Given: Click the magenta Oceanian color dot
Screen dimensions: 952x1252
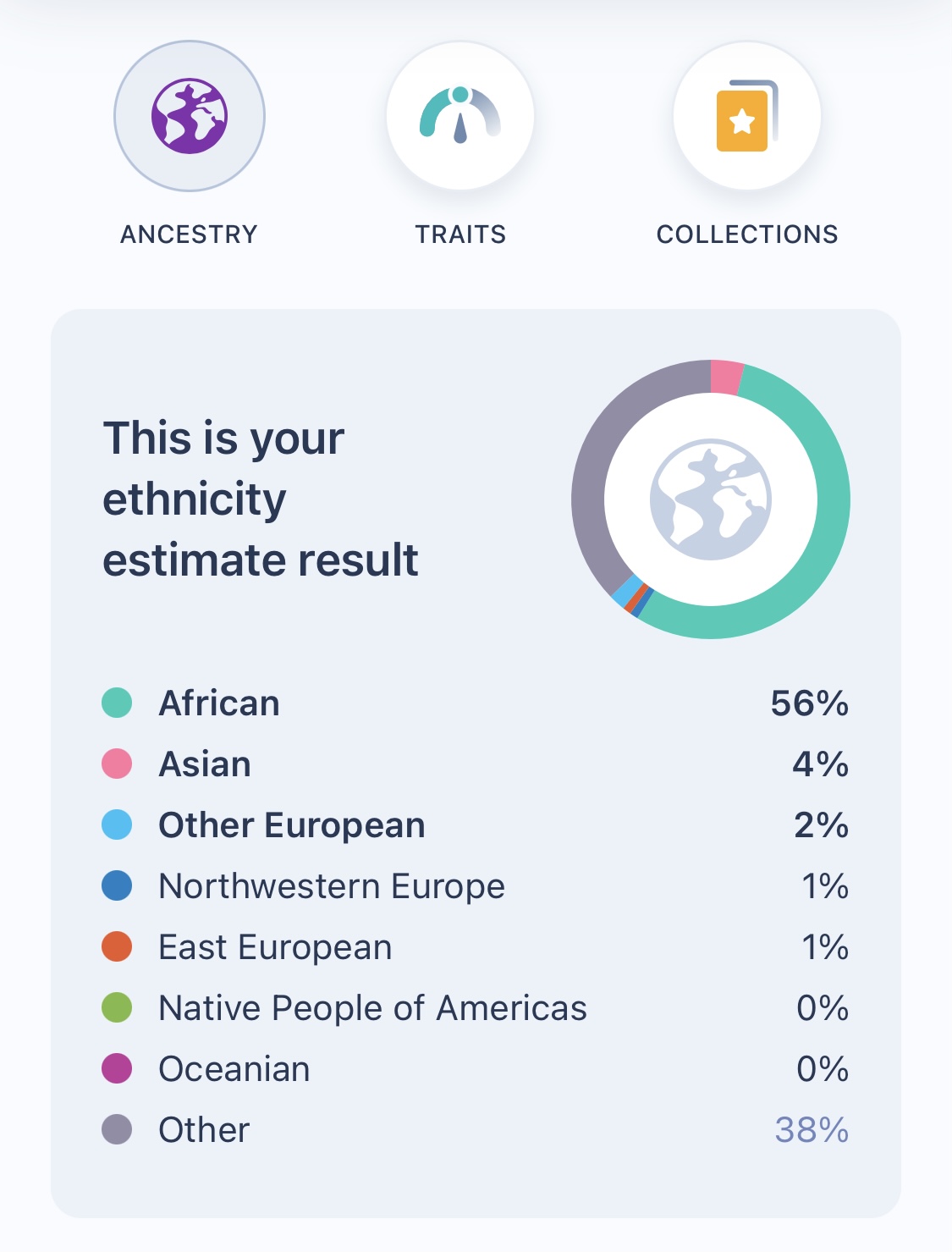Looking at the screenshot, I should pos(117,1068).
